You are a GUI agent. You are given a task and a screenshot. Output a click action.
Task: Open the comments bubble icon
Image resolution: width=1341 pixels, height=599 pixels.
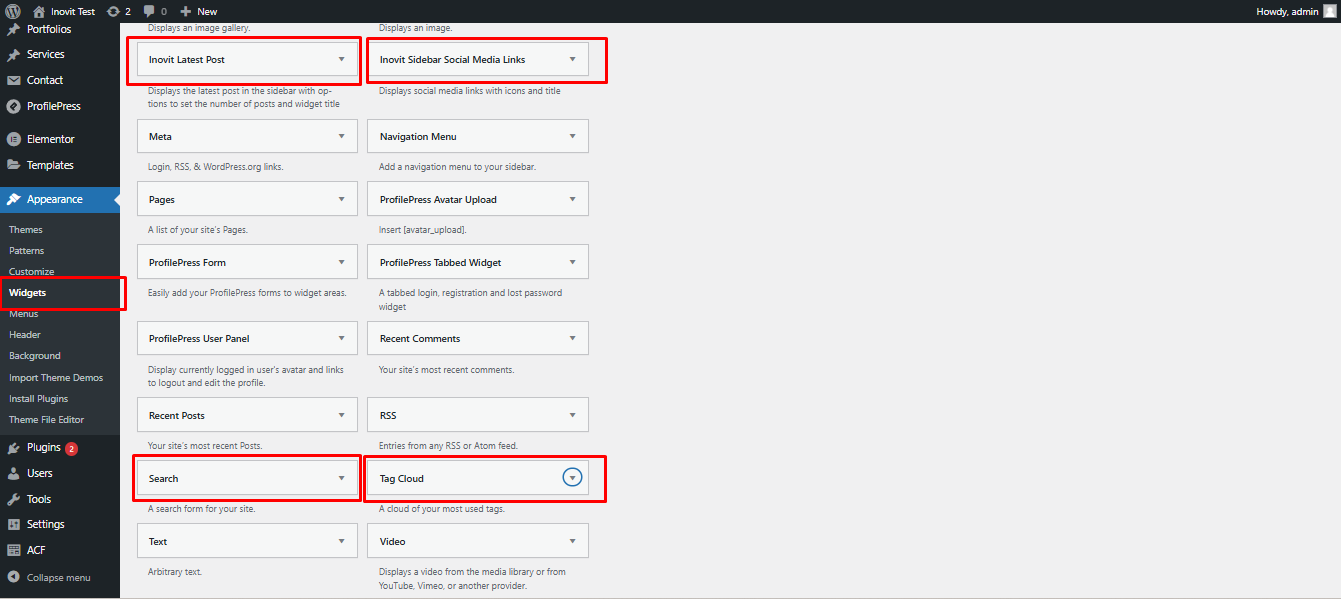(x=149, y=11)
